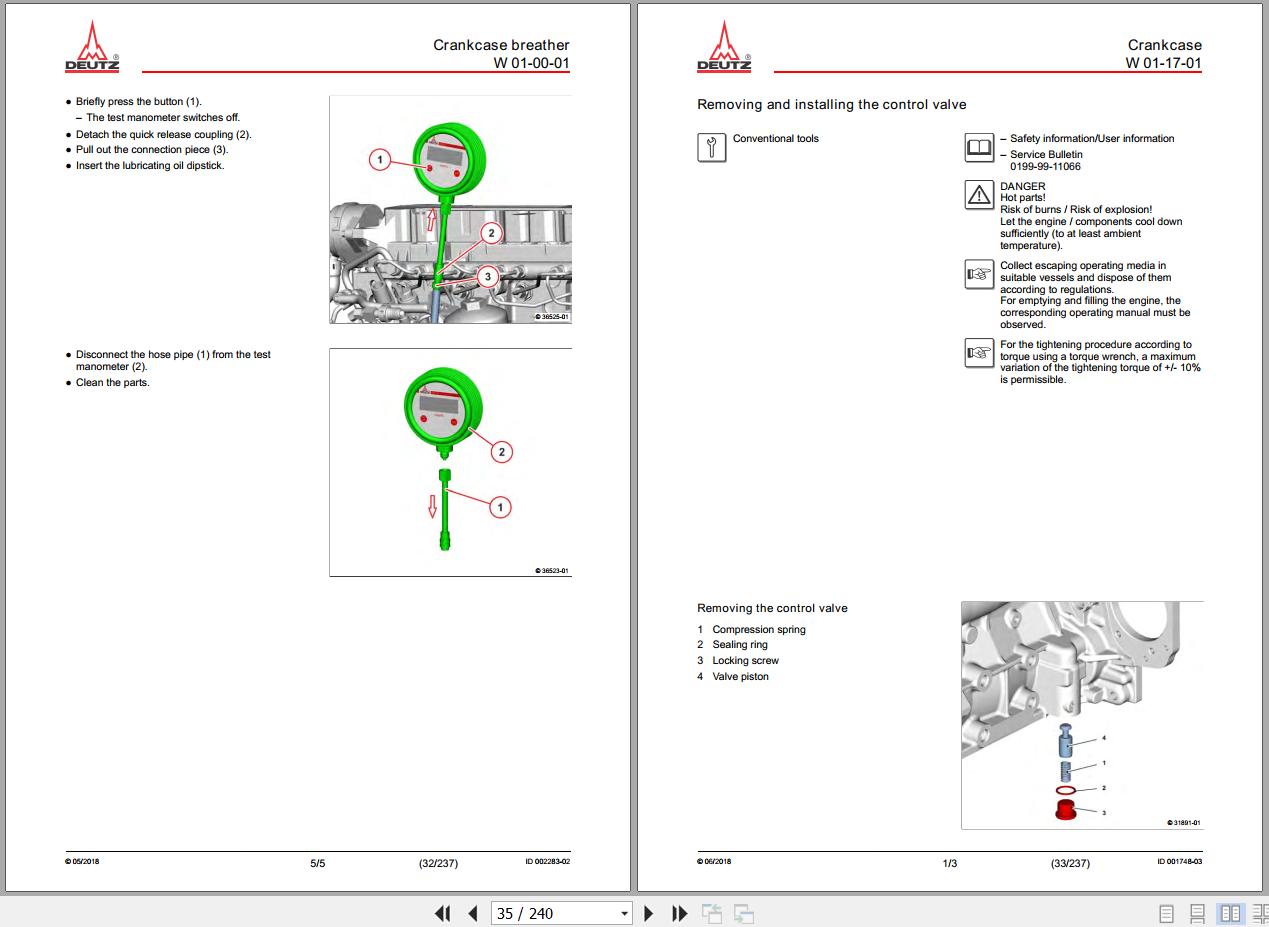Click the 'Valve piston' list item
The width and height of the screenshot is (1269, 927).
741,677
